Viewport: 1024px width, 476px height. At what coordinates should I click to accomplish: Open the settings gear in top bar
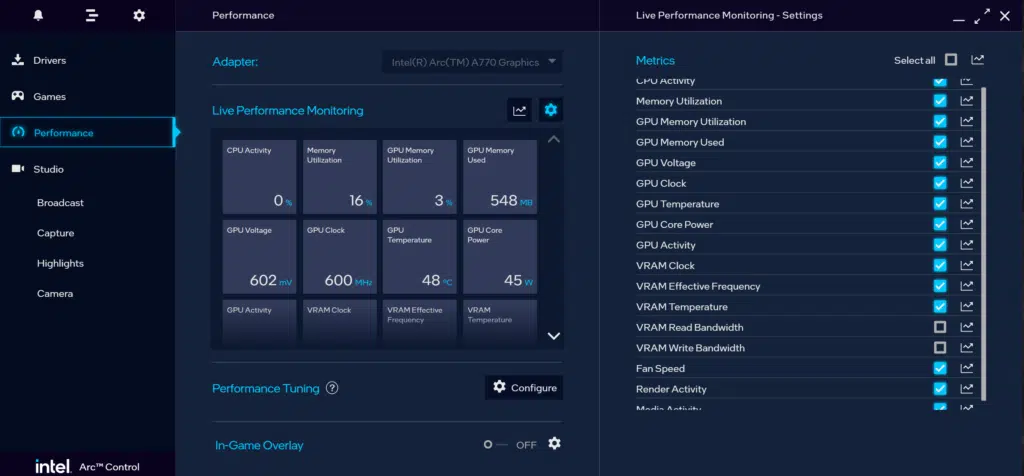(x=139, y=15)
